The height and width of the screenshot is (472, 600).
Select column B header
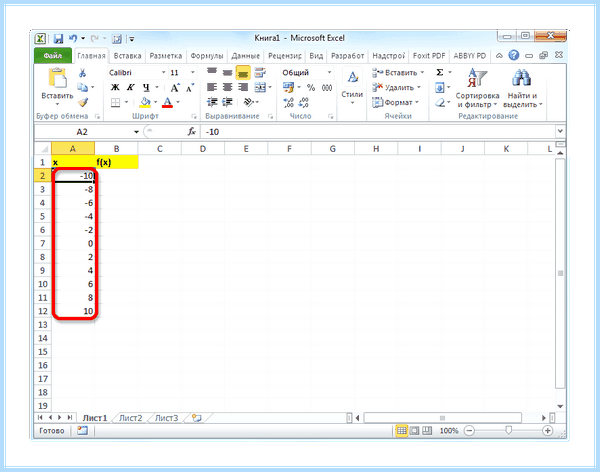click(116, 149)
